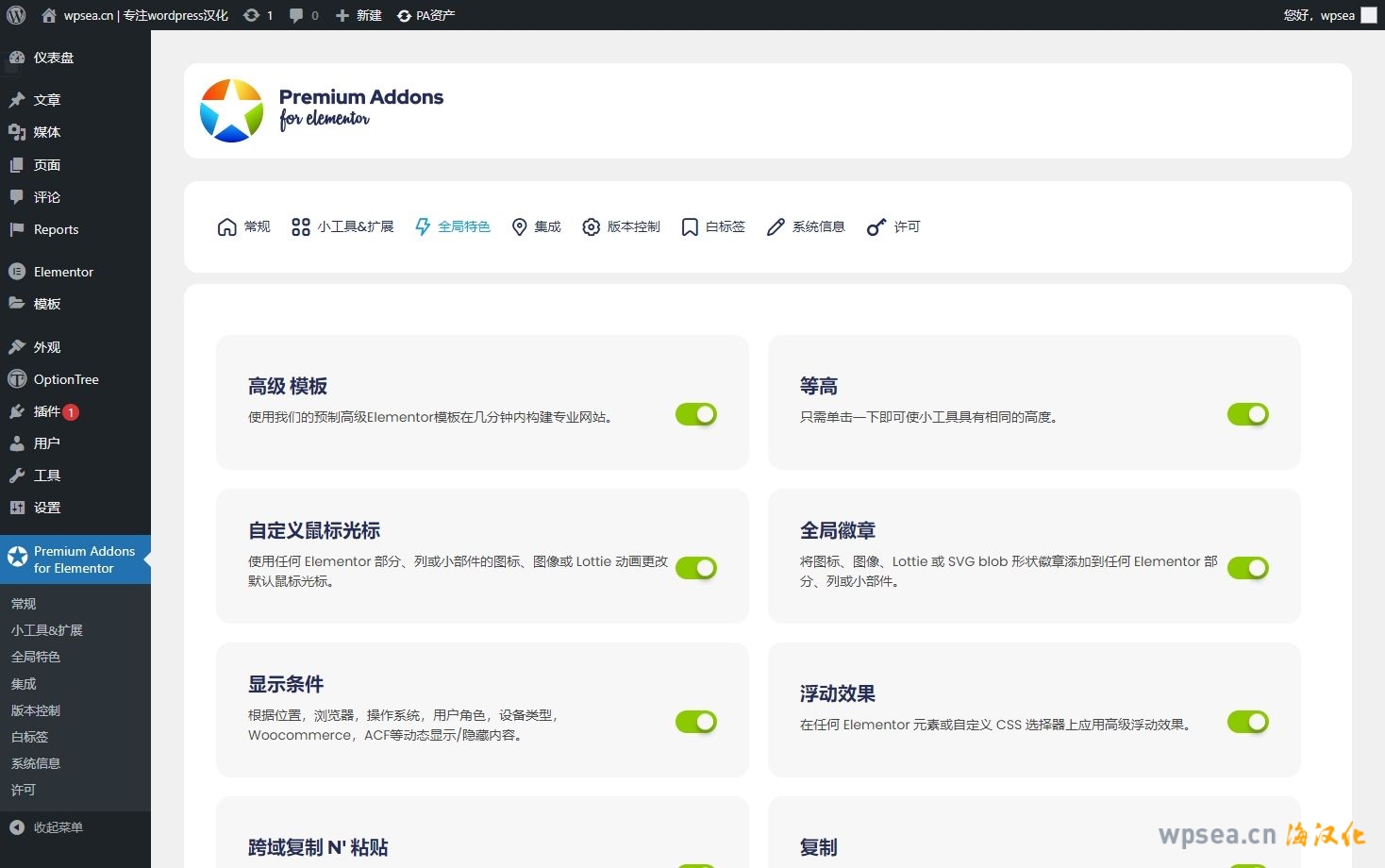This screenshot has width=1385, height=868.
Task: Open 系统信息 in the sidebar submenu
Action: [x=36, y=763]
